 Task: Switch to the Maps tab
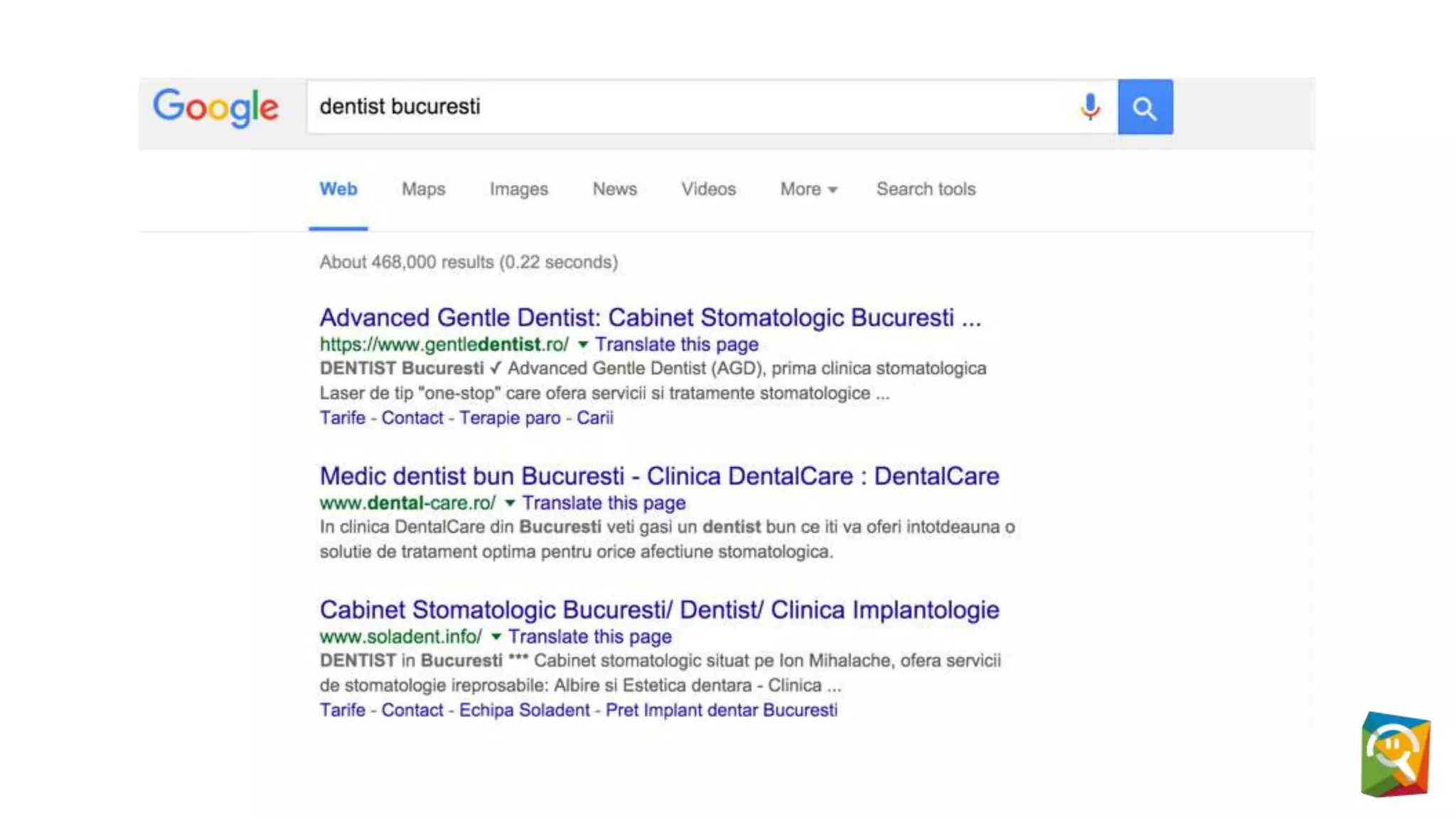pyautogui.click(x=423, y=189)
